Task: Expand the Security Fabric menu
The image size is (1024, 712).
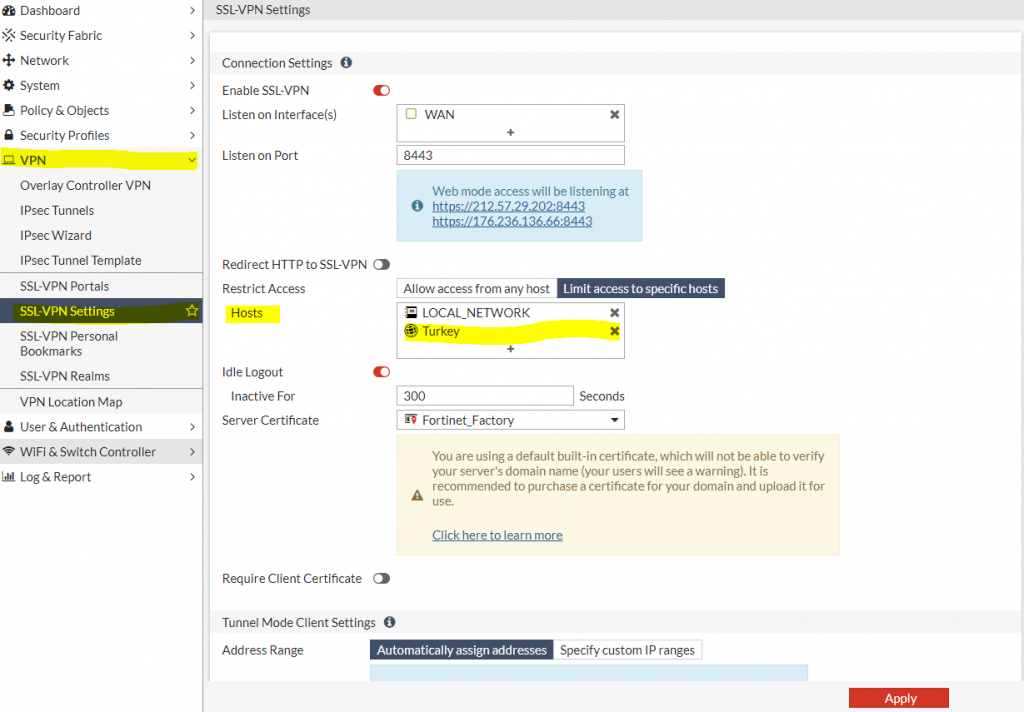Action: (100, 35)
